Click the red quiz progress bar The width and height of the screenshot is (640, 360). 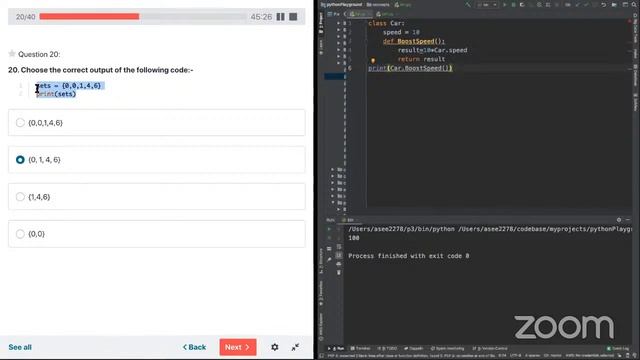pos(89,17)
